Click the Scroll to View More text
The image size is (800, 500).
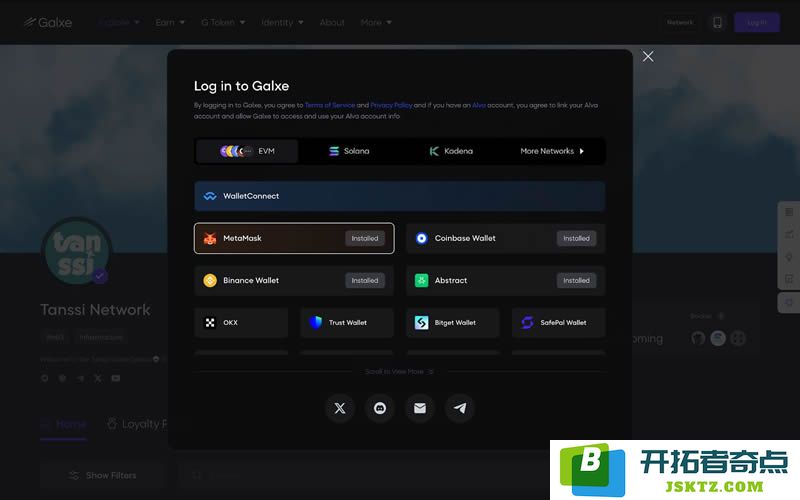point(399,371)
